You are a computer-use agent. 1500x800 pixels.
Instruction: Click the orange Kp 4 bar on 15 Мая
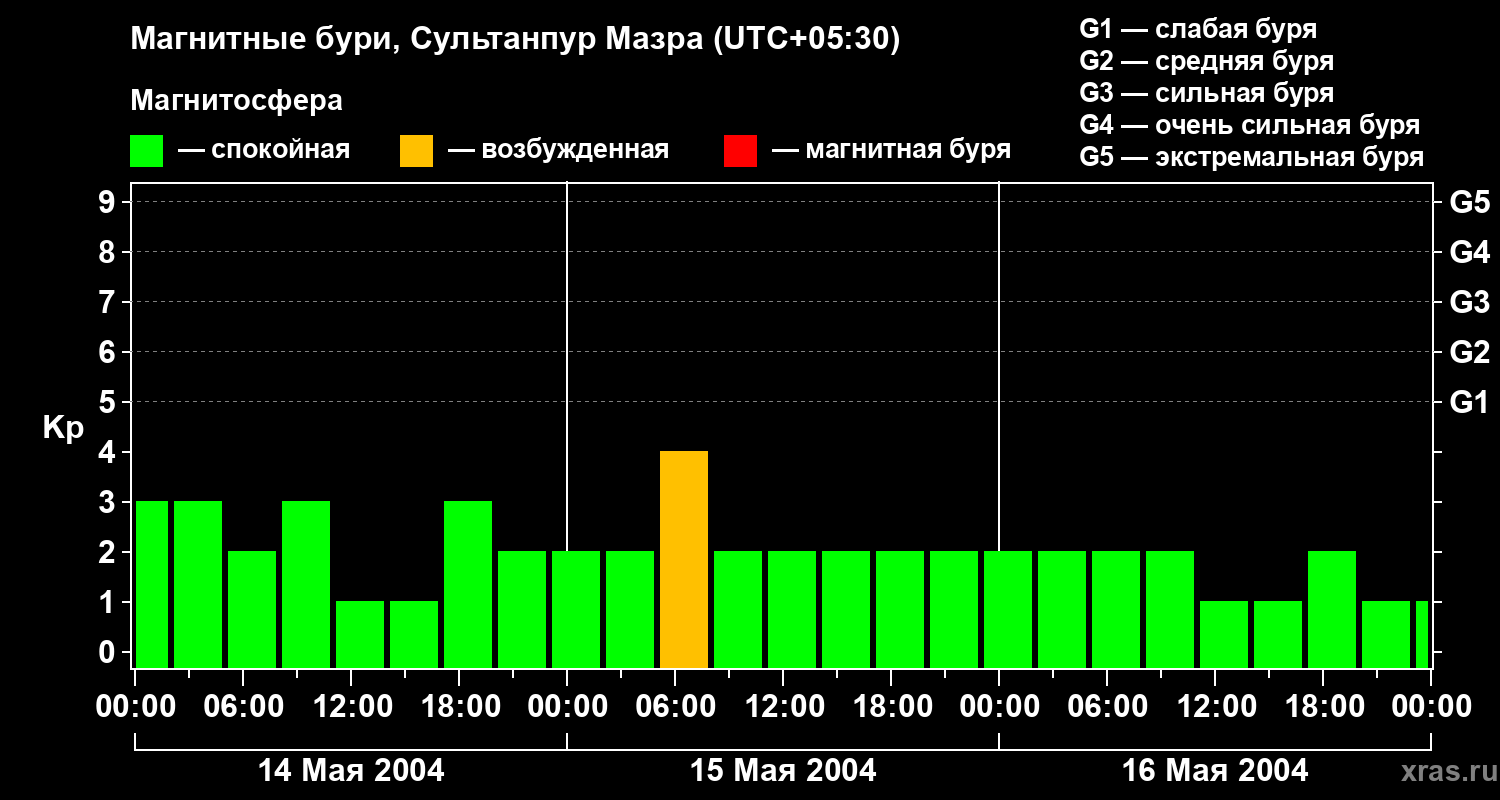pyautogui.click(x=684, y=560)
